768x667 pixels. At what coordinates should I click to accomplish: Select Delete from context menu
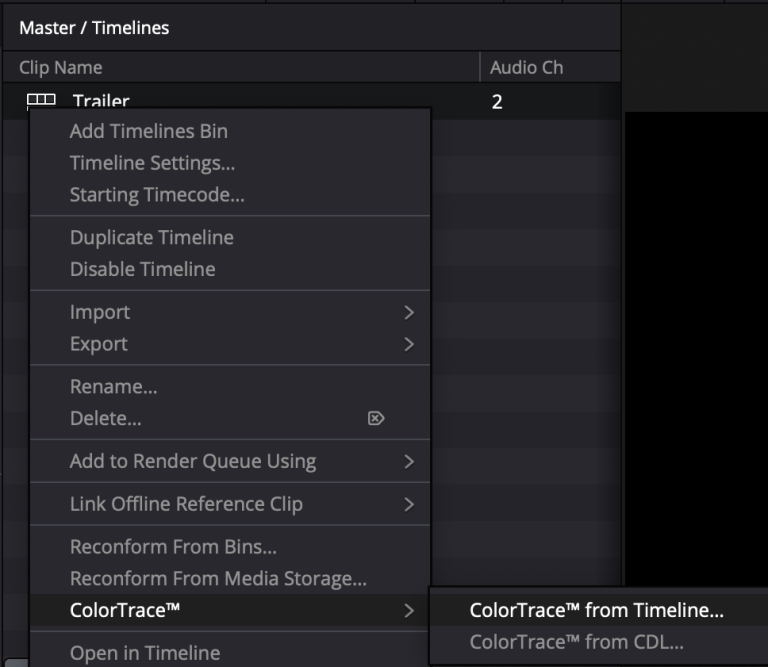tap(230, 419)
